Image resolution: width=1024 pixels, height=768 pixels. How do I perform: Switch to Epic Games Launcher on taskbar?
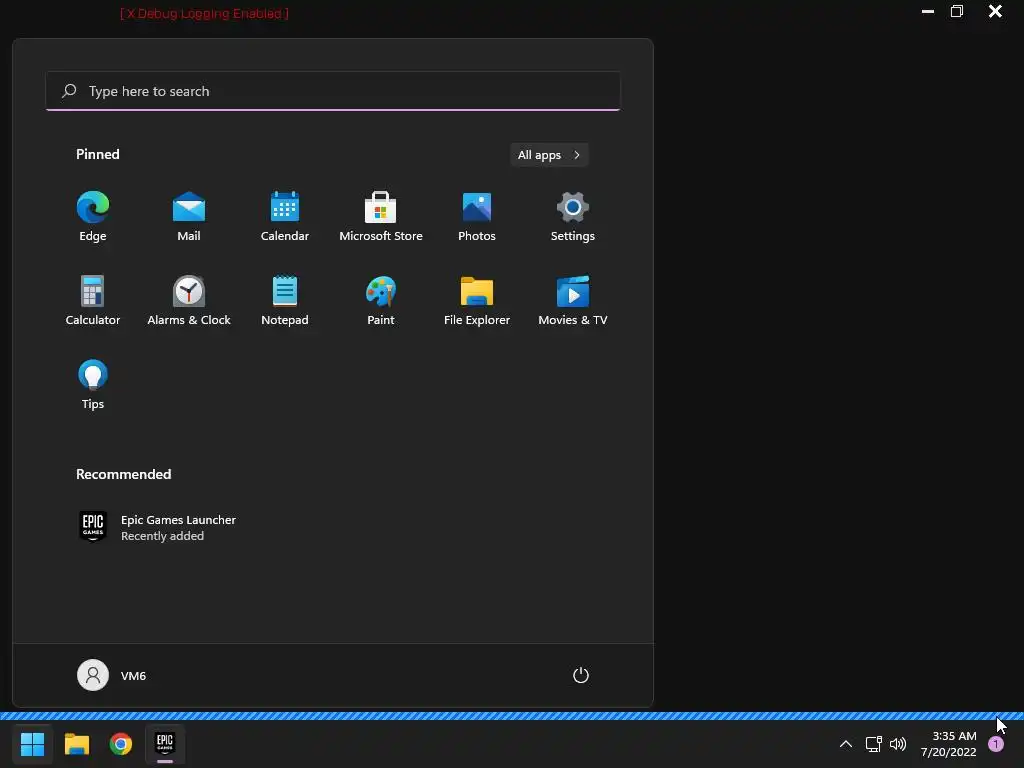(165, 744)
